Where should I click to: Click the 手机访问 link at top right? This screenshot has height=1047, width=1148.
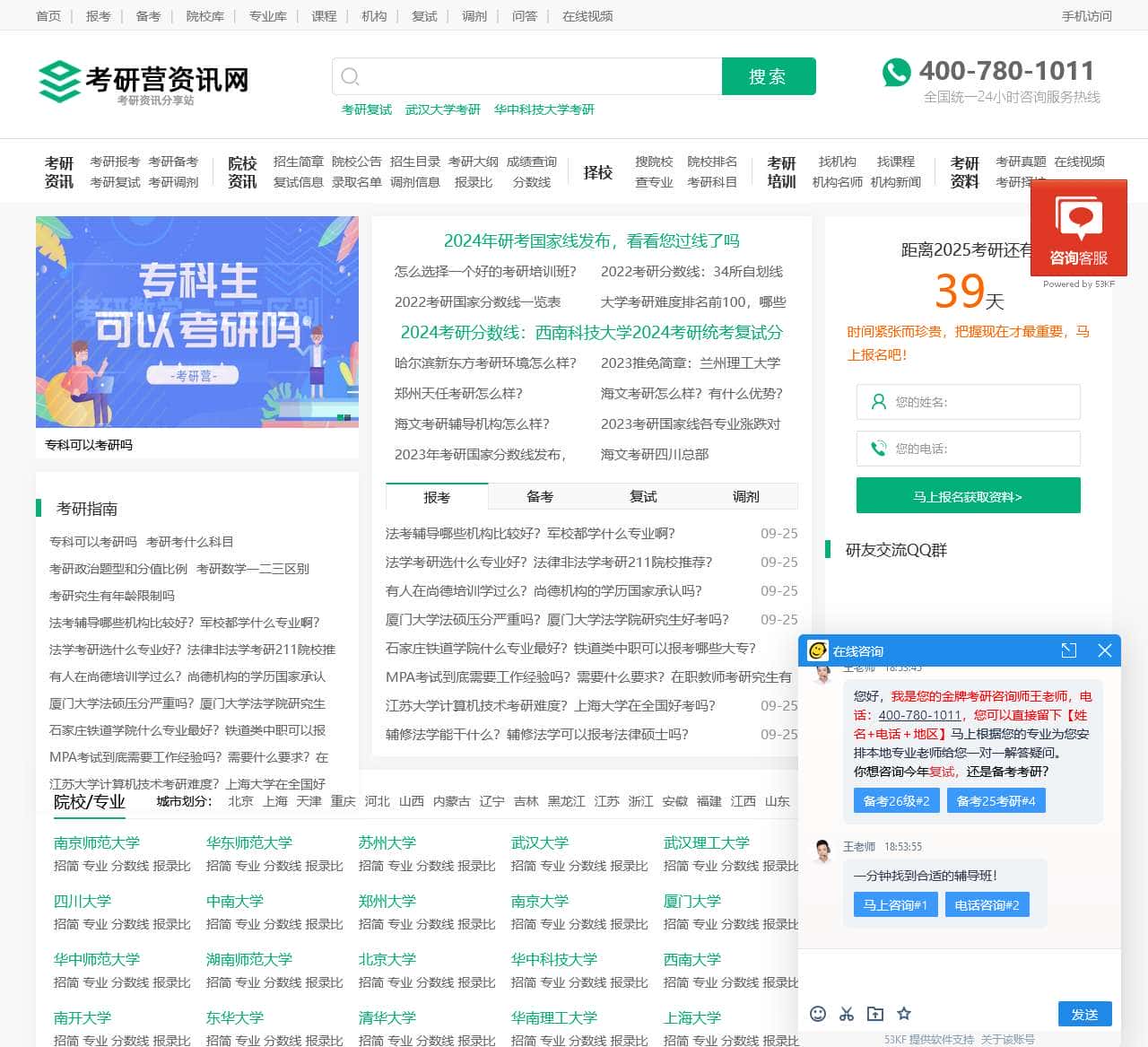1086,16
